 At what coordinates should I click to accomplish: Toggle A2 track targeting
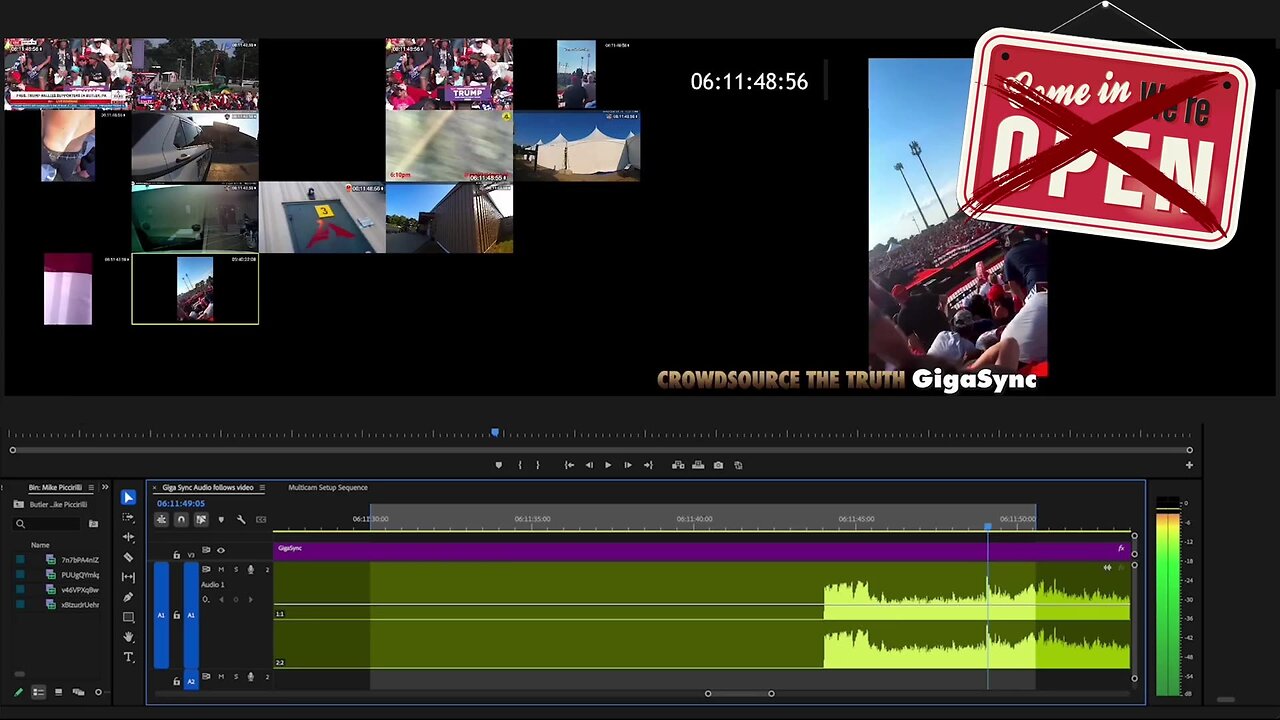(191, 681)
